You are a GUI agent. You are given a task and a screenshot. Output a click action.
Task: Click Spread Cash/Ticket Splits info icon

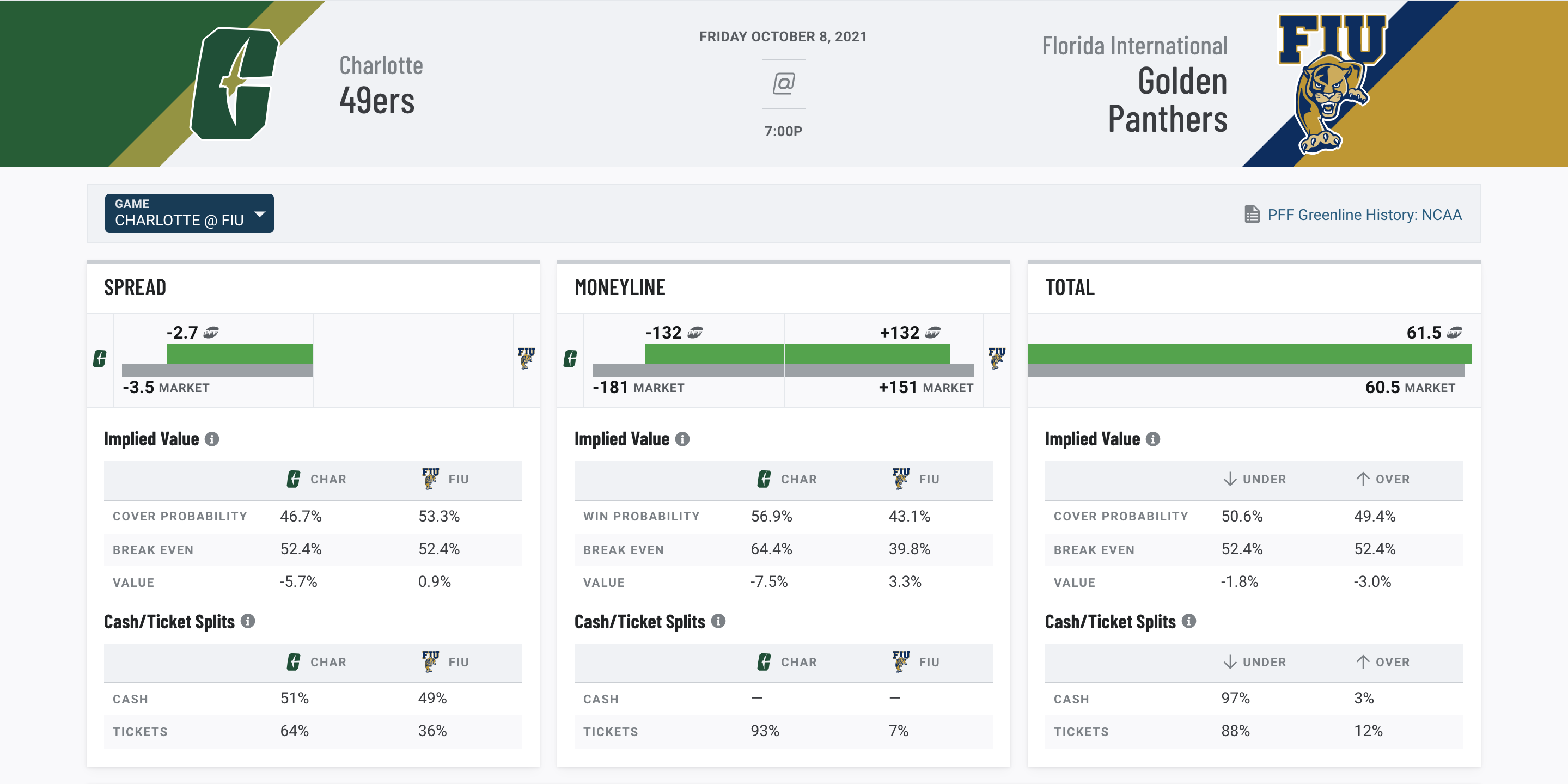tap(248, 621)
